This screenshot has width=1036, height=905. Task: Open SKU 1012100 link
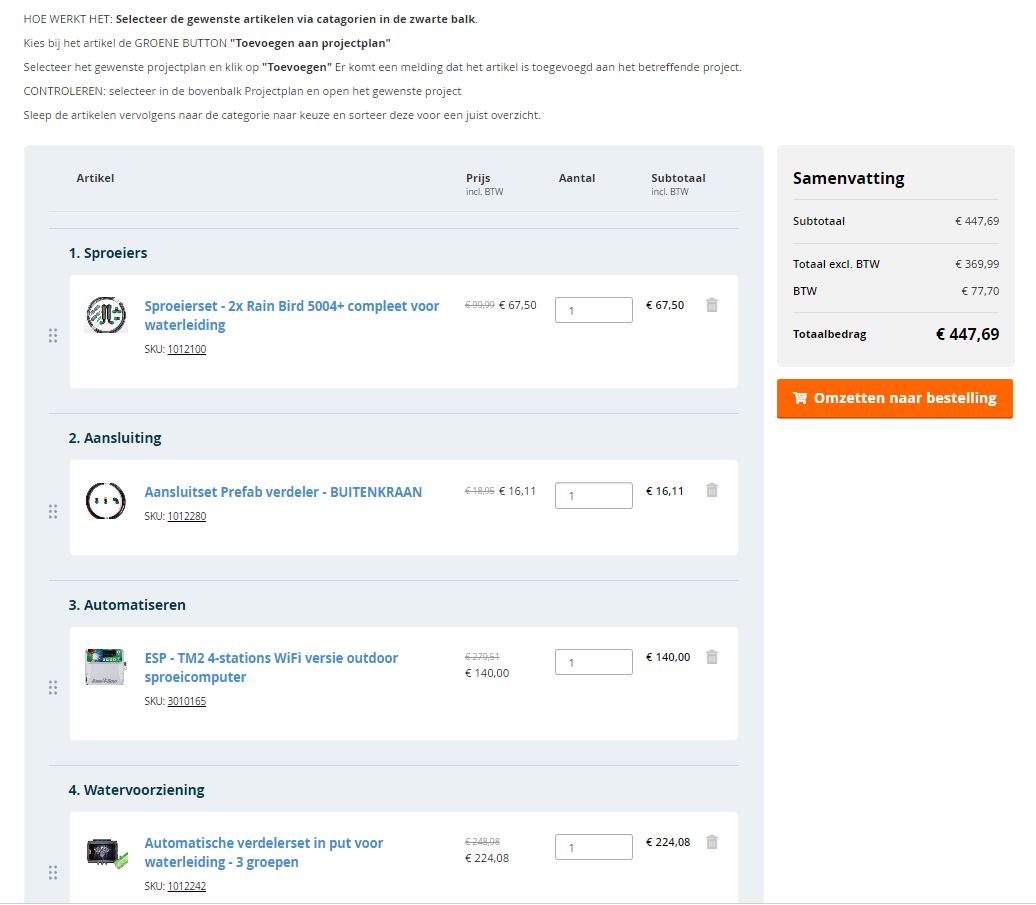[188, 349]
